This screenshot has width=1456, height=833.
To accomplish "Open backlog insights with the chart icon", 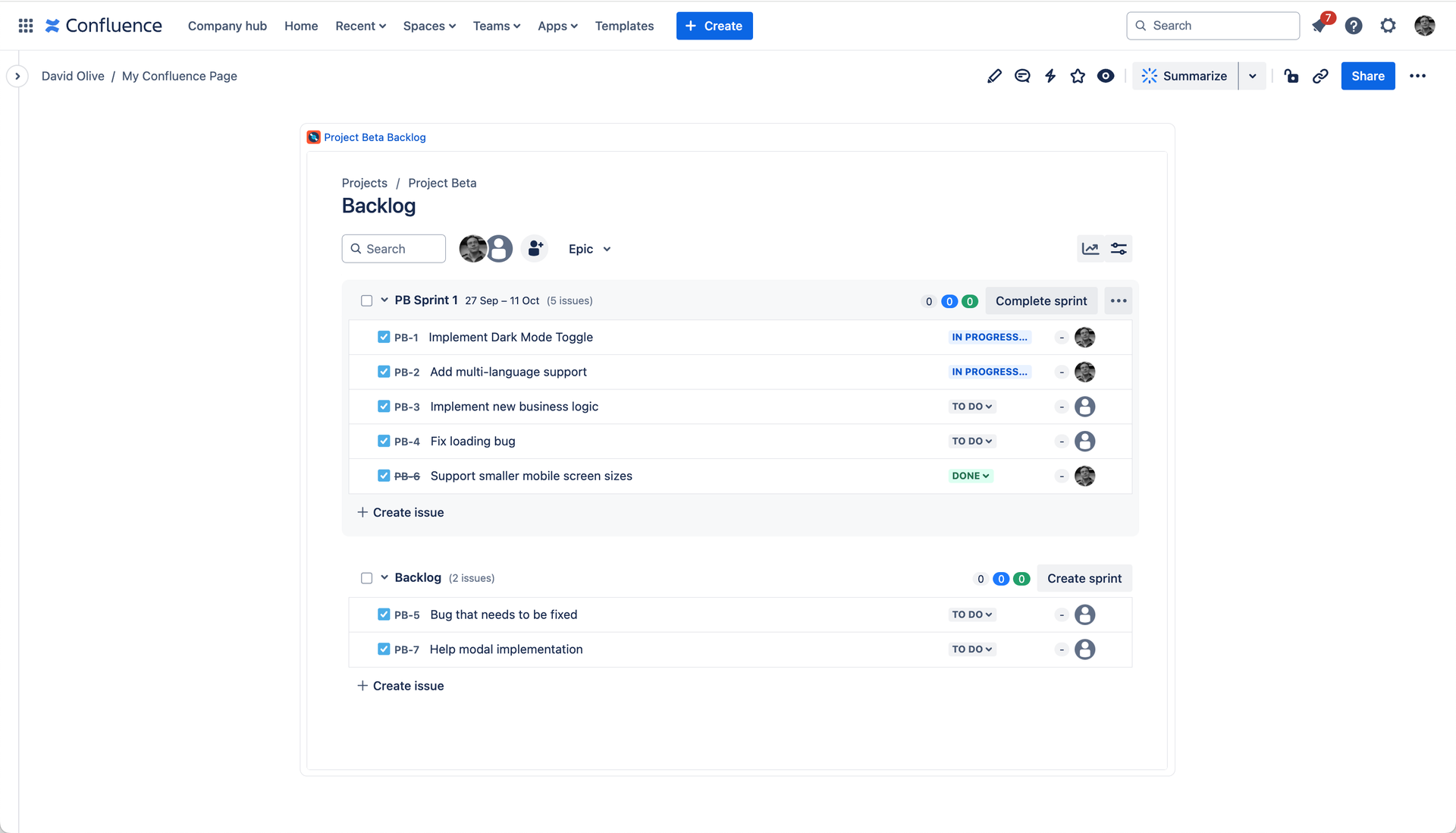I will 1090,248.
